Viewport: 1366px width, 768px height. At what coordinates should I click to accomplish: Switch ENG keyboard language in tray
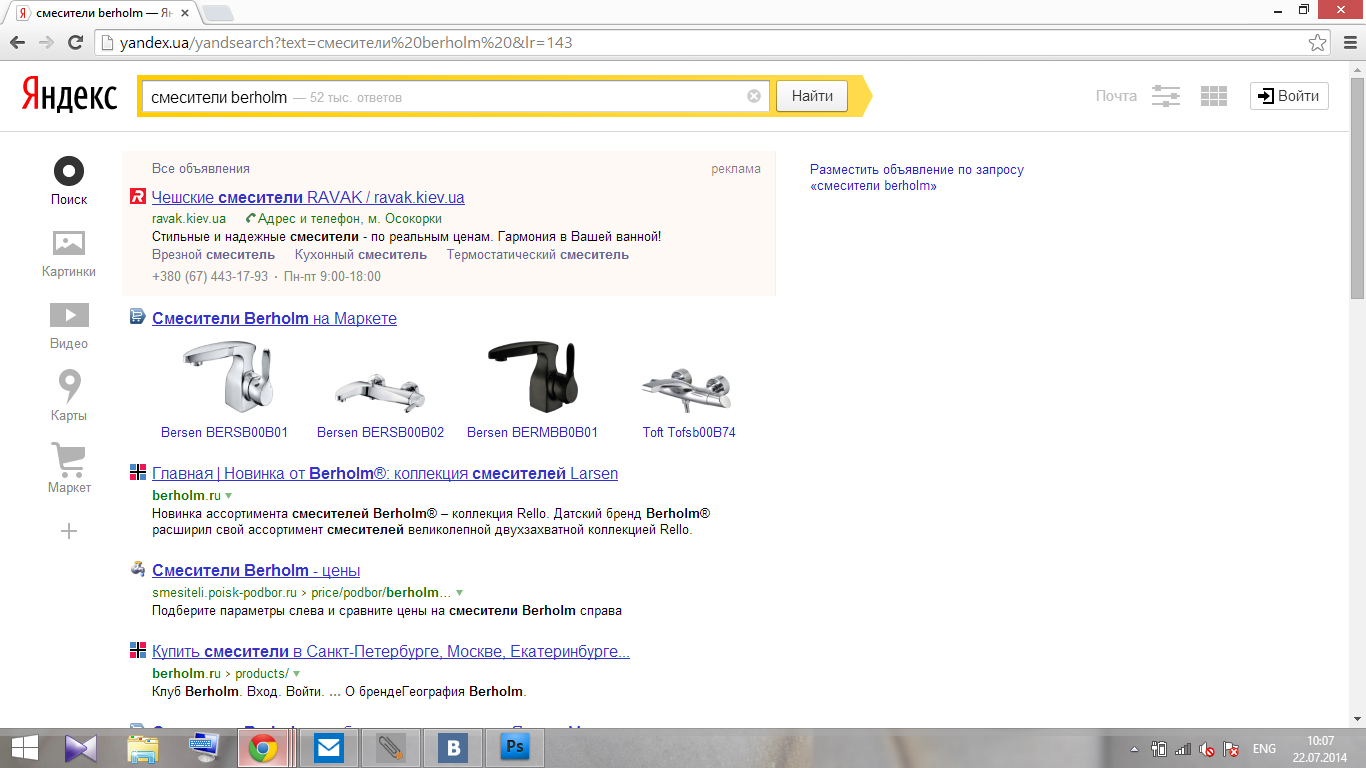point(1264,749)
